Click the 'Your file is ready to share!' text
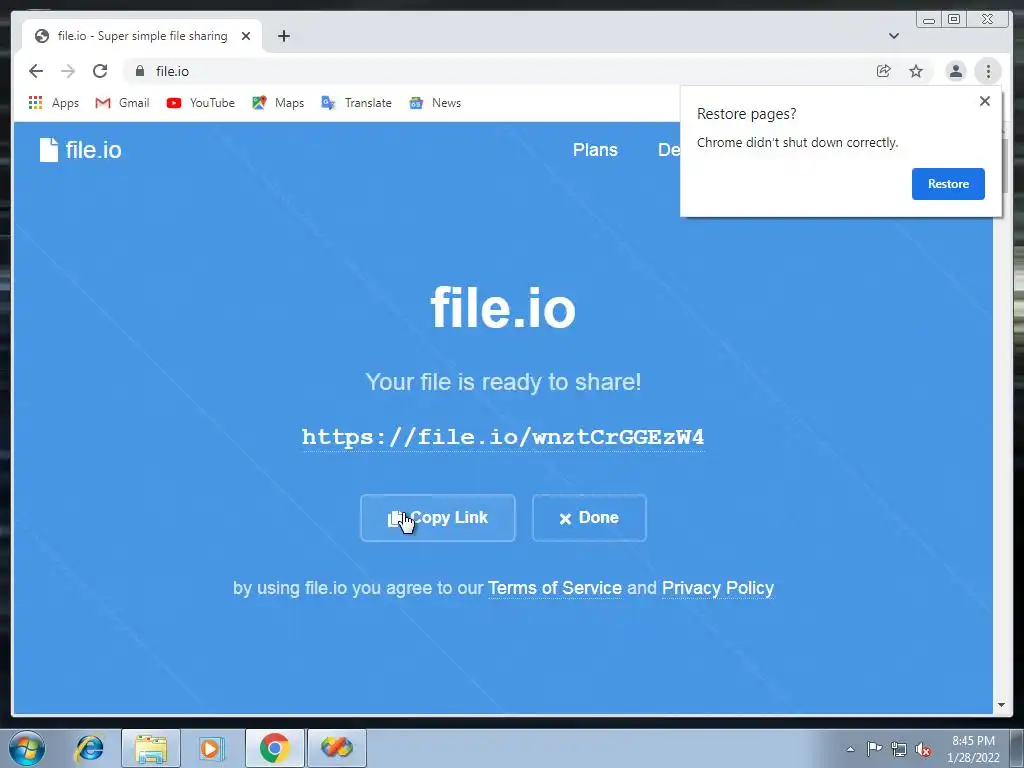The width and height of the screenshot is (1024, 768). click(x=504, y=382)
